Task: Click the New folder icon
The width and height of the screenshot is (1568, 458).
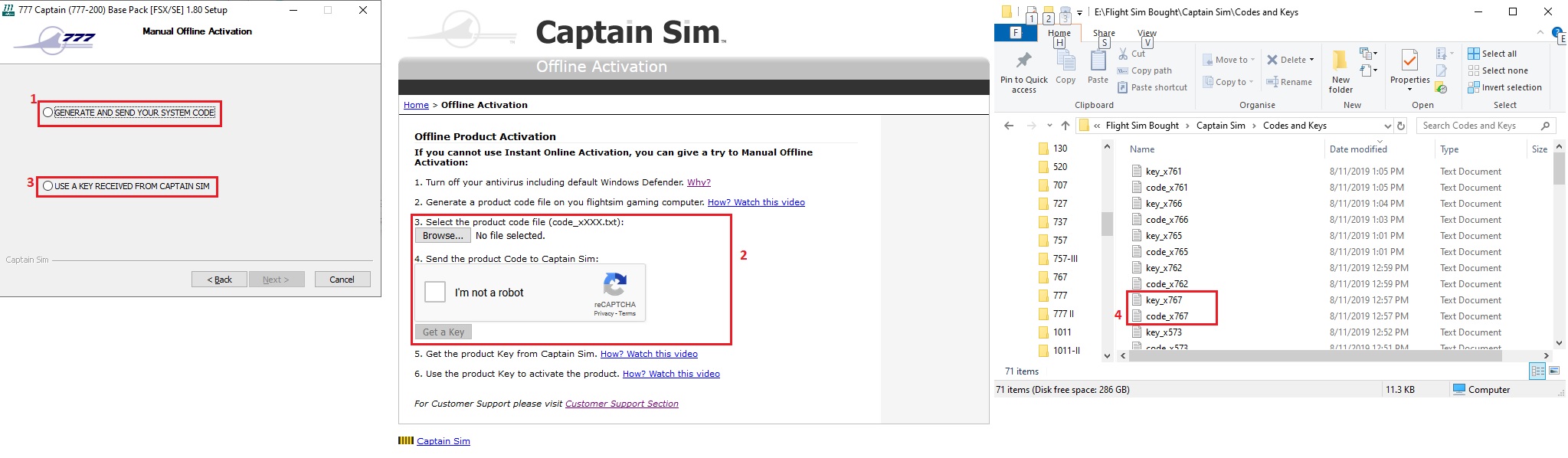Action: tap(1340, 61)
